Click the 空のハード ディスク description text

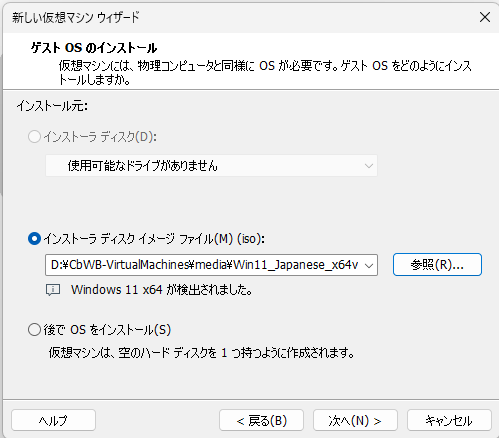(202, 353)
